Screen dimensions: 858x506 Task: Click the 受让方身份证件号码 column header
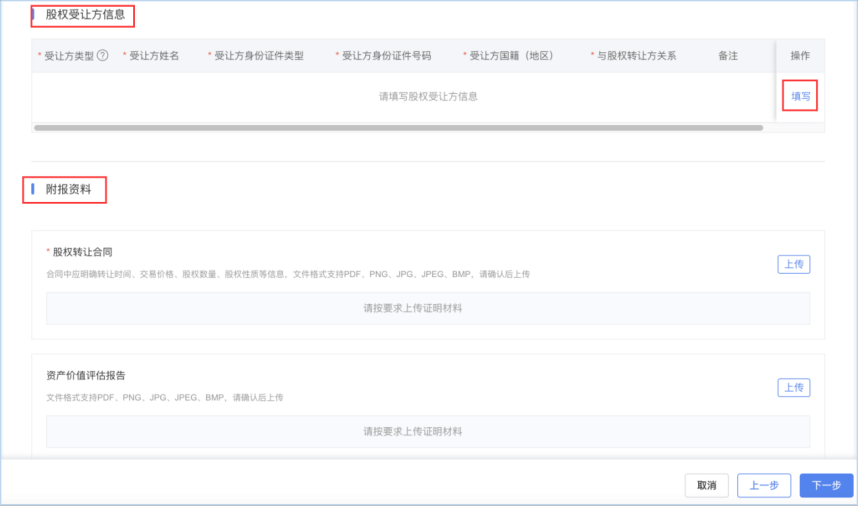(386, 56)
